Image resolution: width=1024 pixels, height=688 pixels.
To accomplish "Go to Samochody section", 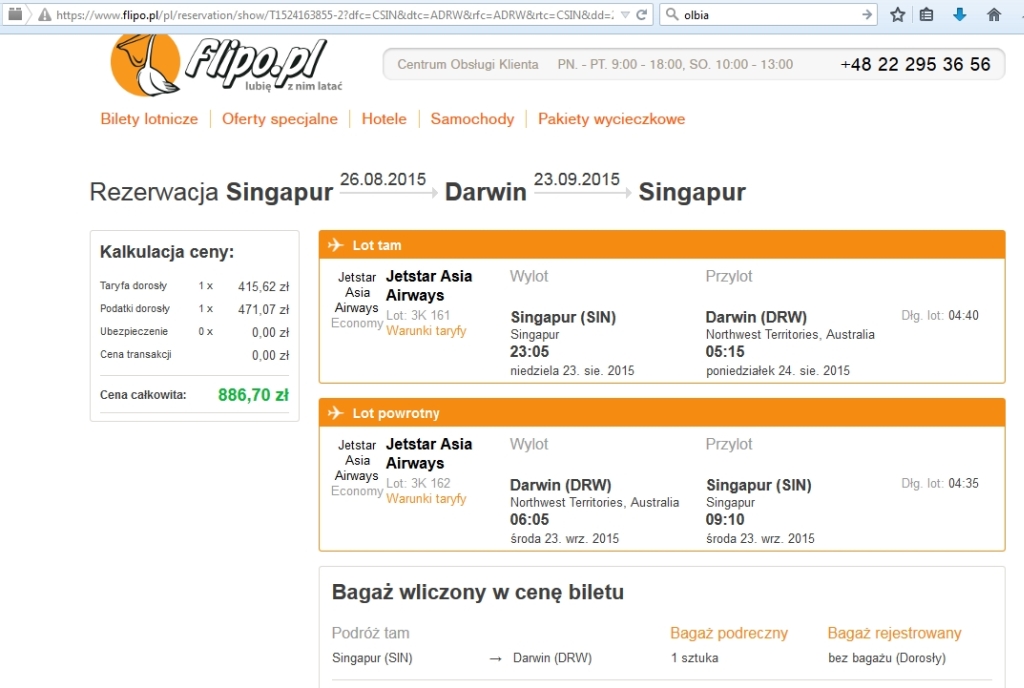I will tap(472, 119).
